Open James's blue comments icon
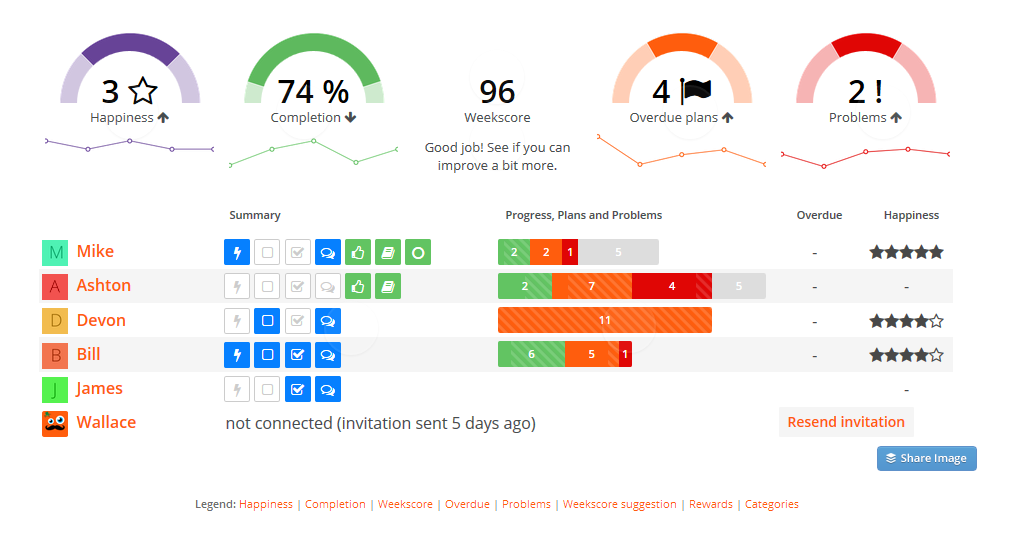 pos(328,389)
